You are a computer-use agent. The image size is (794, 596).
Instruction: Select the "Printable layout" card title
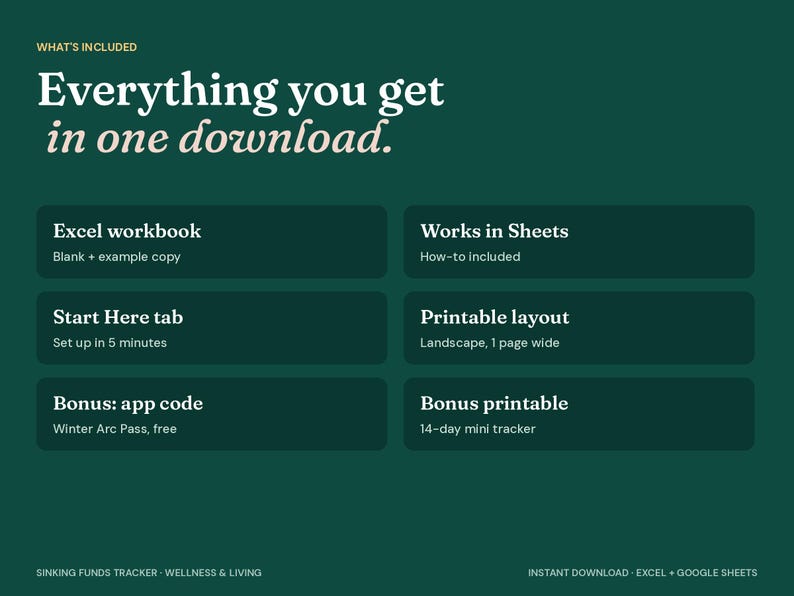tap(495, 317)
